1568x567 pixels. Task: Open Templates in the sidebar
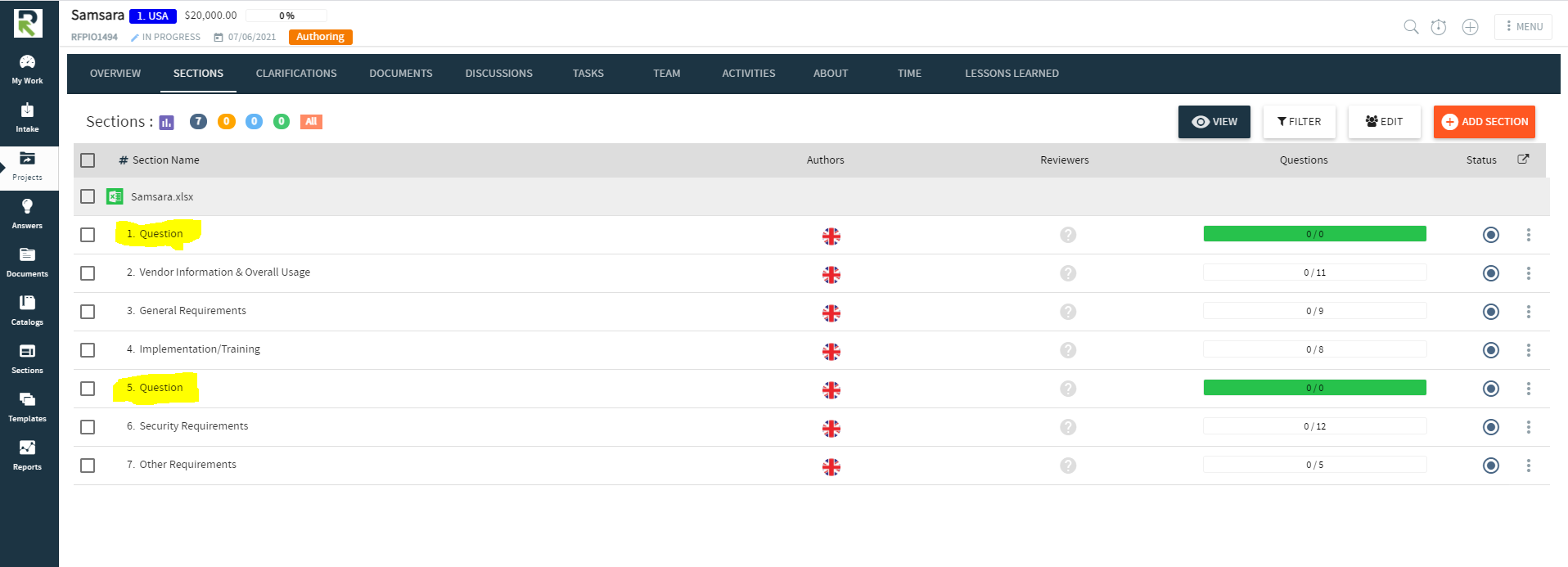pyautogui.click(x=27, y=407)
